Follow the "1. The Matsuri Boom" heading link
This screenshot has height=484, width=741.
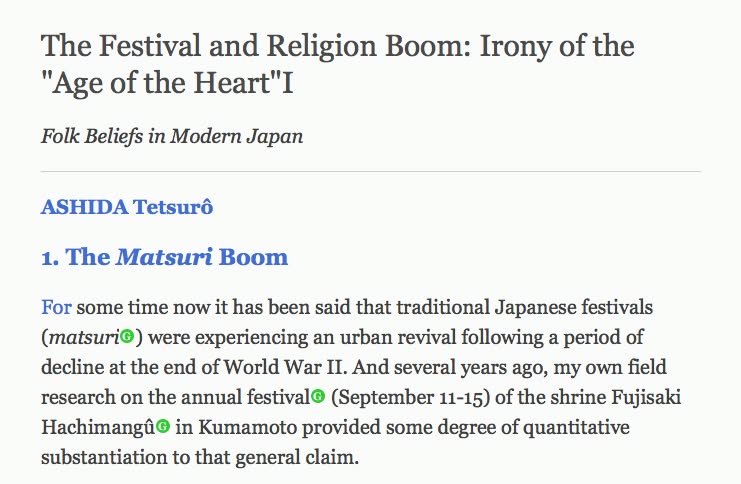[x=164, y=257]
